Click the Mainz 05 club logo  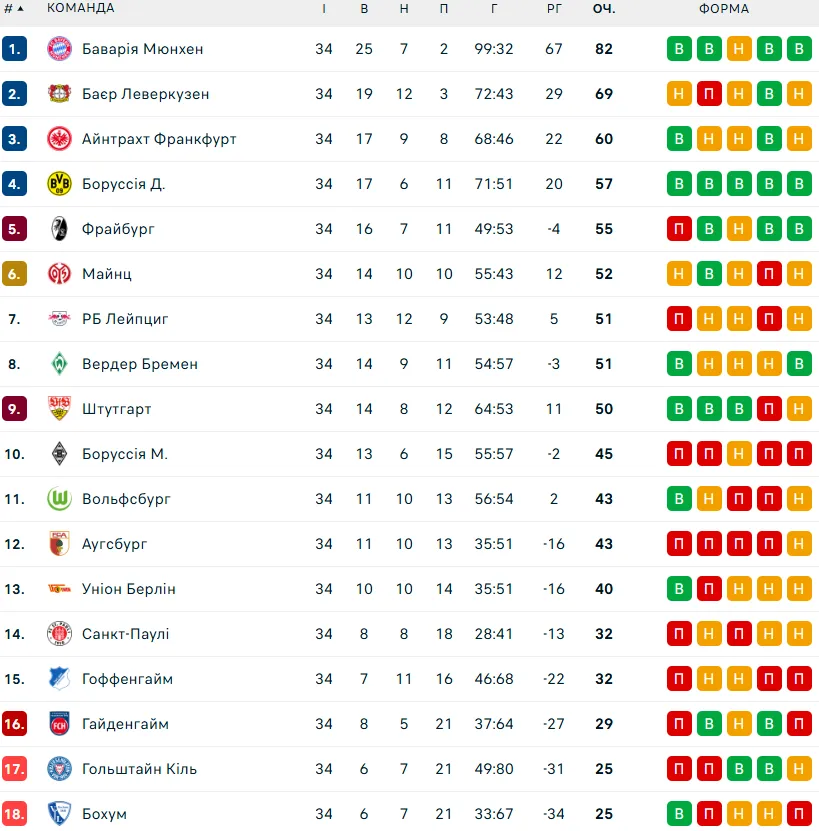(59, 274)
